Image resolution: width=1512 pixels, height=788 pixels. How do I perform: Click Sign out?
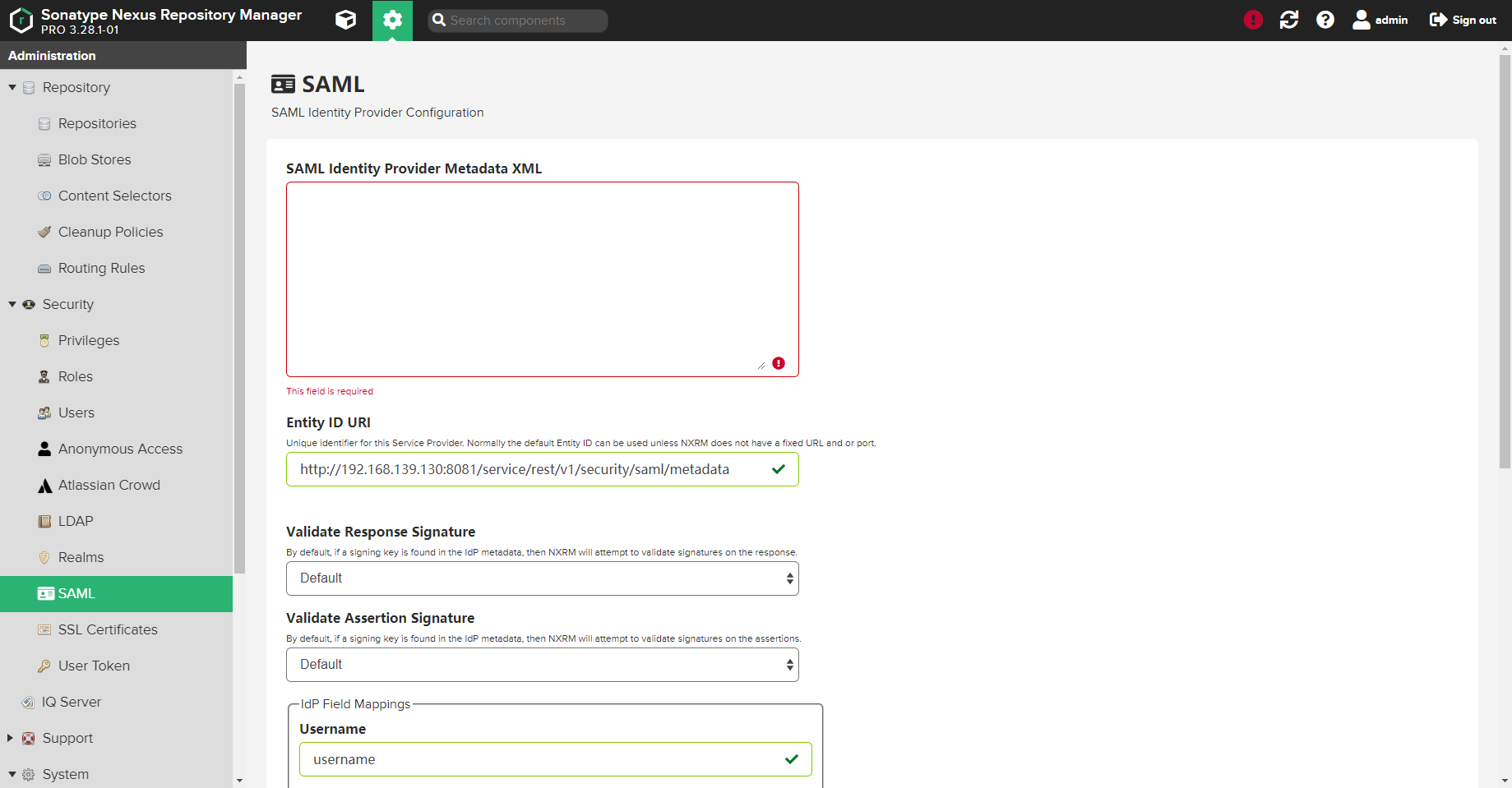[1463, 20]
